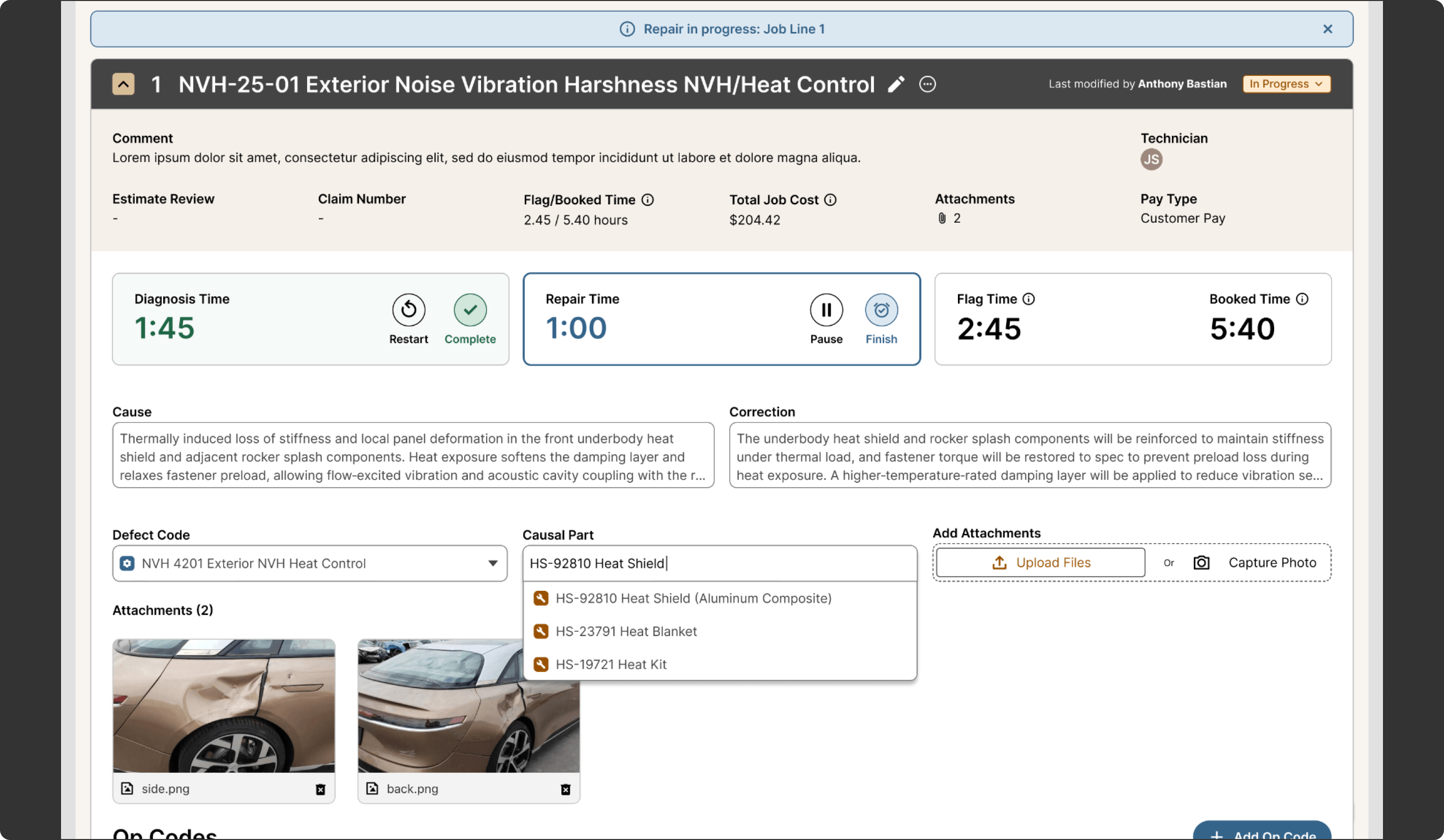The width and height of the screenshot is (1444, 840).
Task: Choose HS-23791 Heat Blanket from suggestions
Action: (626, 631)
